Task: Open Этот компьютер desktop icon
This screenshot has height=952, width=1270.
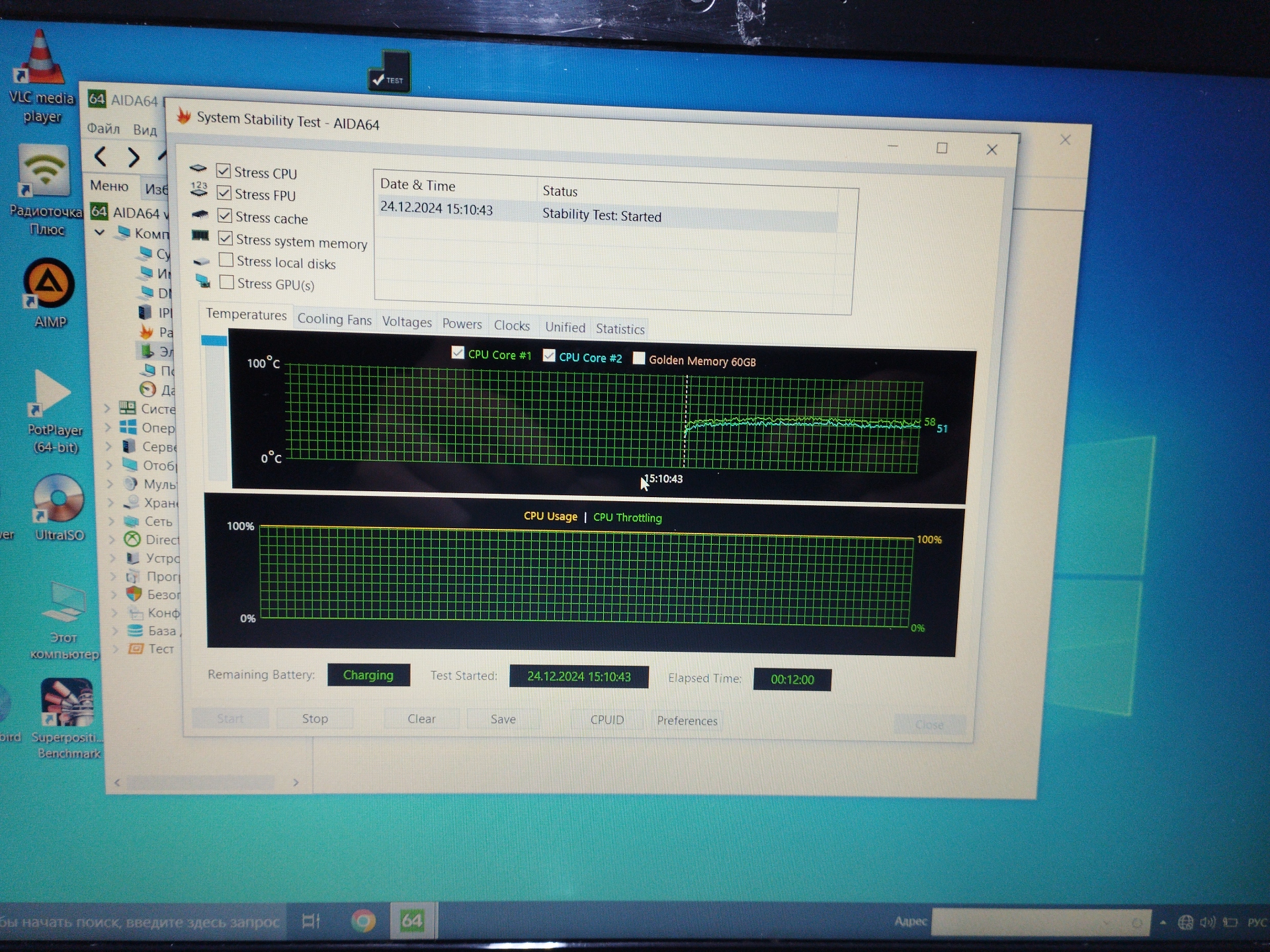Action: (64, 620)
